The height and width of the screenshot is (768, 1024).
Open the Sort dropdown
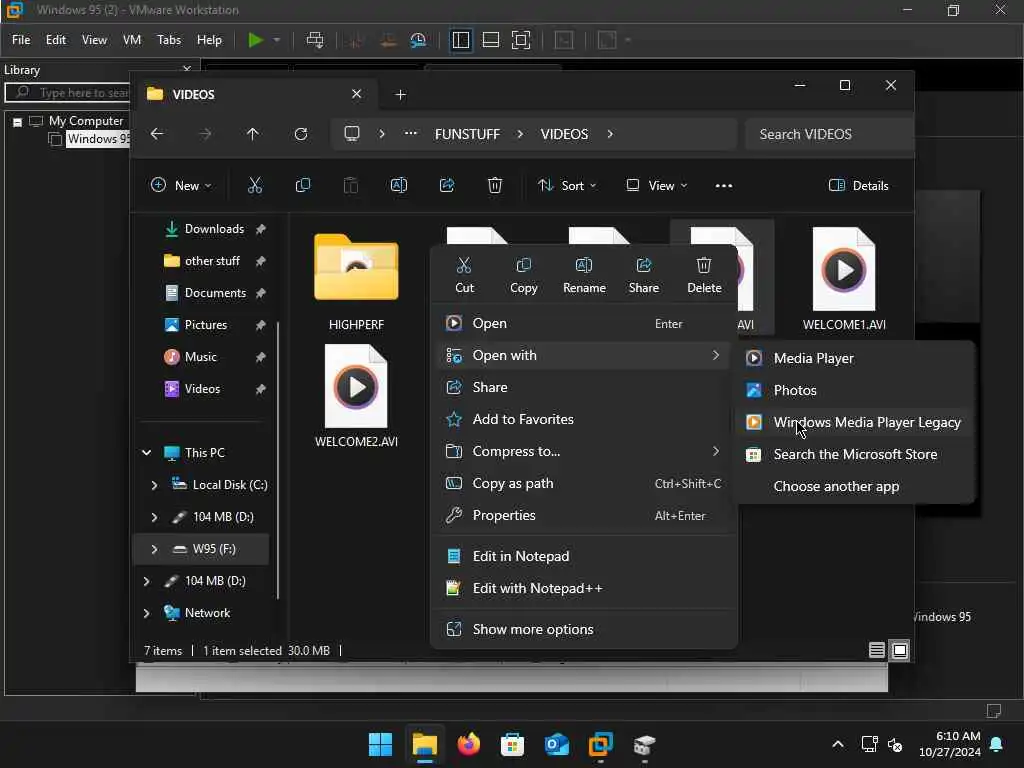pyautogui.click(x=567, y=185)
